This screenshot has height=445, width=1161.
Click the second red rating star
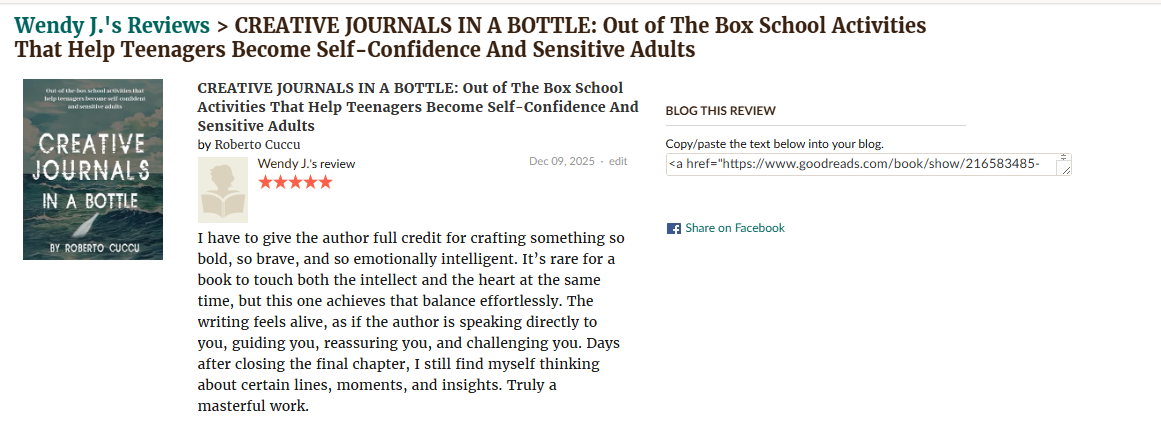coord(280,182)
